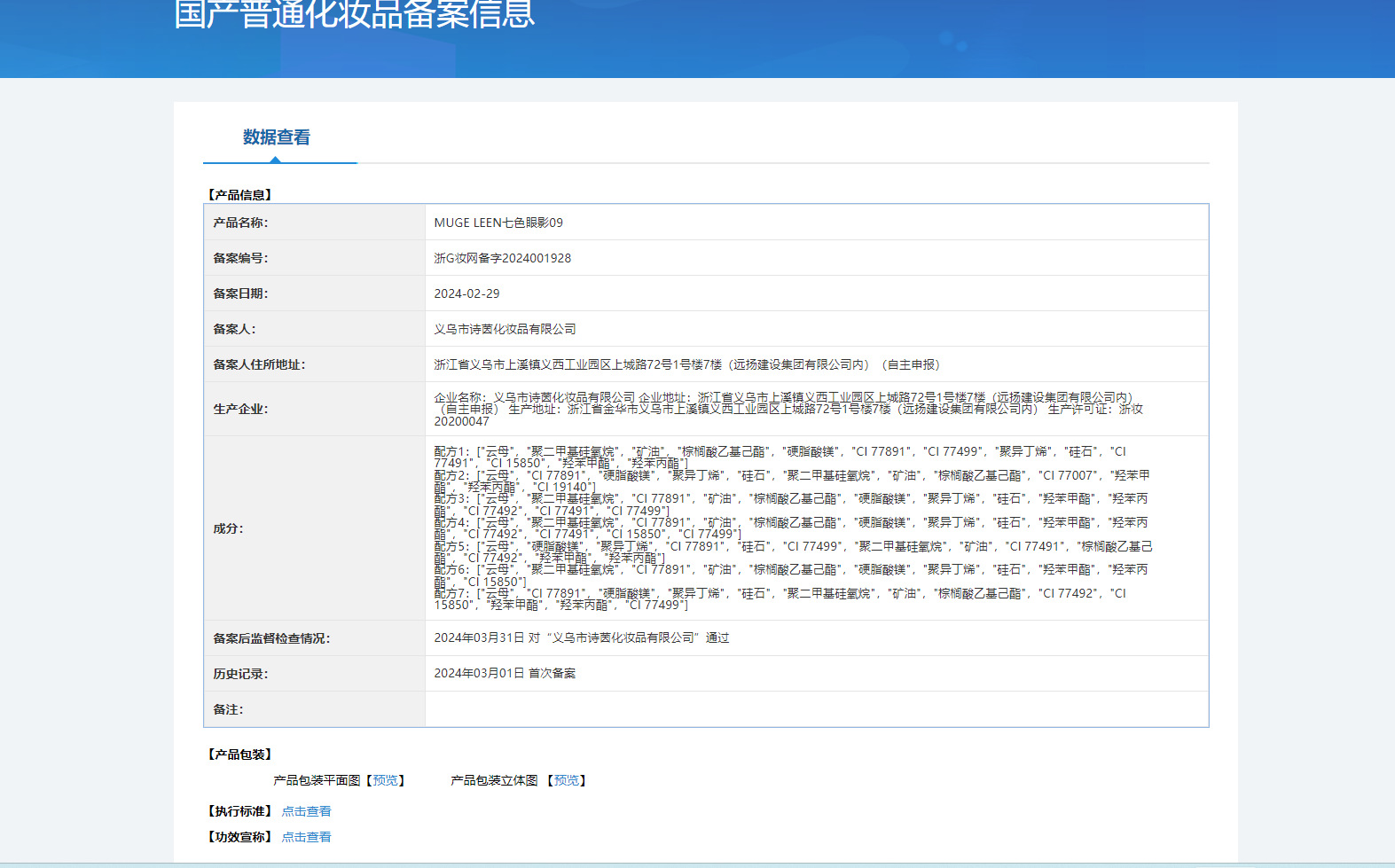
Task: Click filing date value 2024-02-29
Action: (466, 293)
